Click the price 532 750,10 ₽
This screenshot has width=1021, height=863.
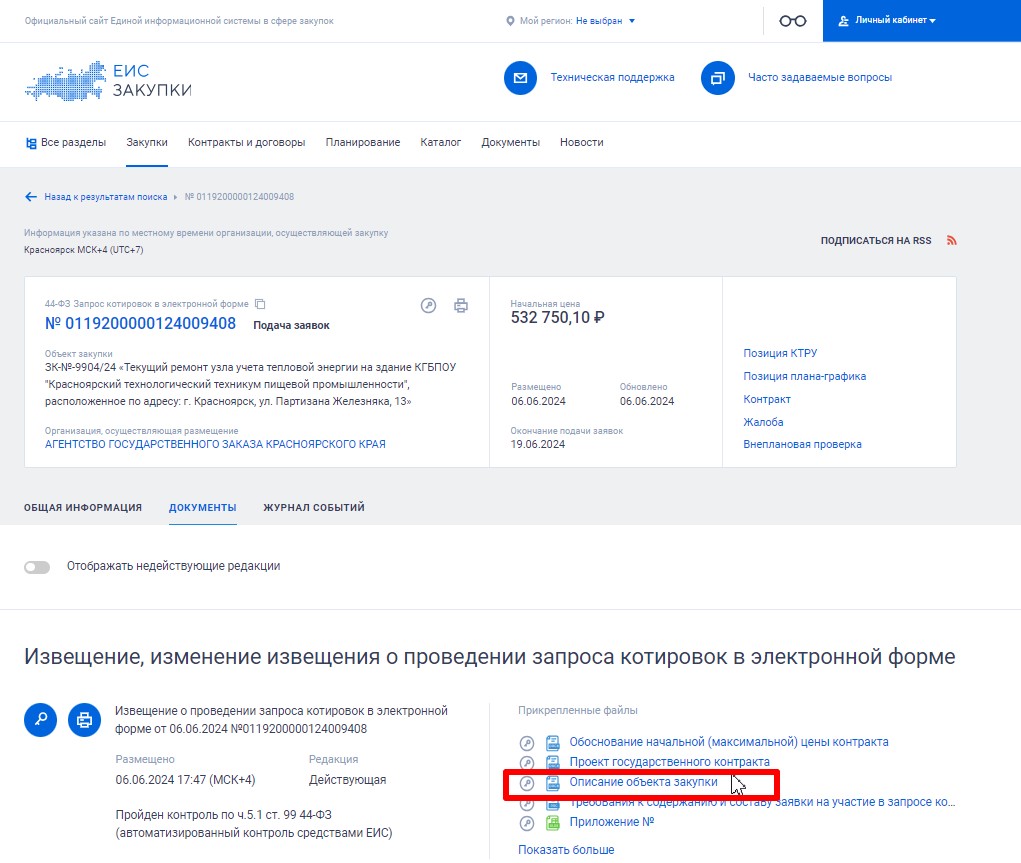coord(557,318)
